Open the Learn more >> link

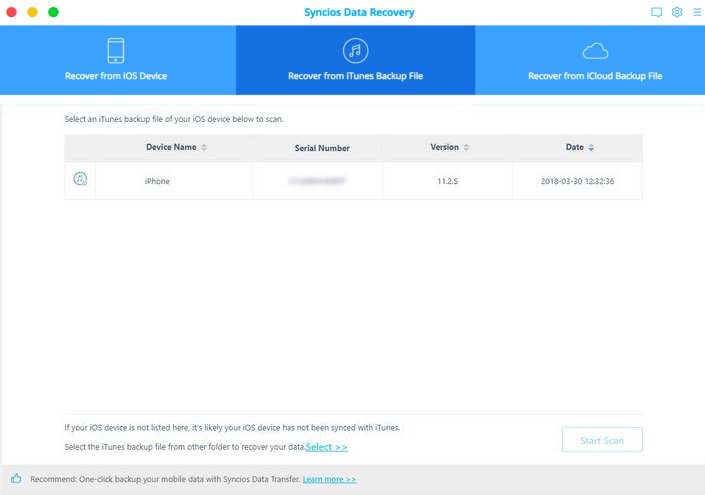(x=329, y=480)
